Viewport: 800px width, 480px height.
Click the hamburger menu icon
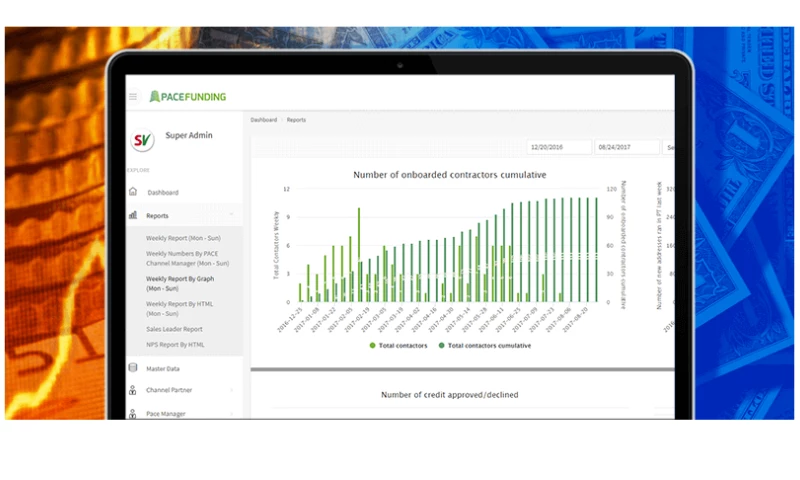pyautogui.click(x=133, y=97)
